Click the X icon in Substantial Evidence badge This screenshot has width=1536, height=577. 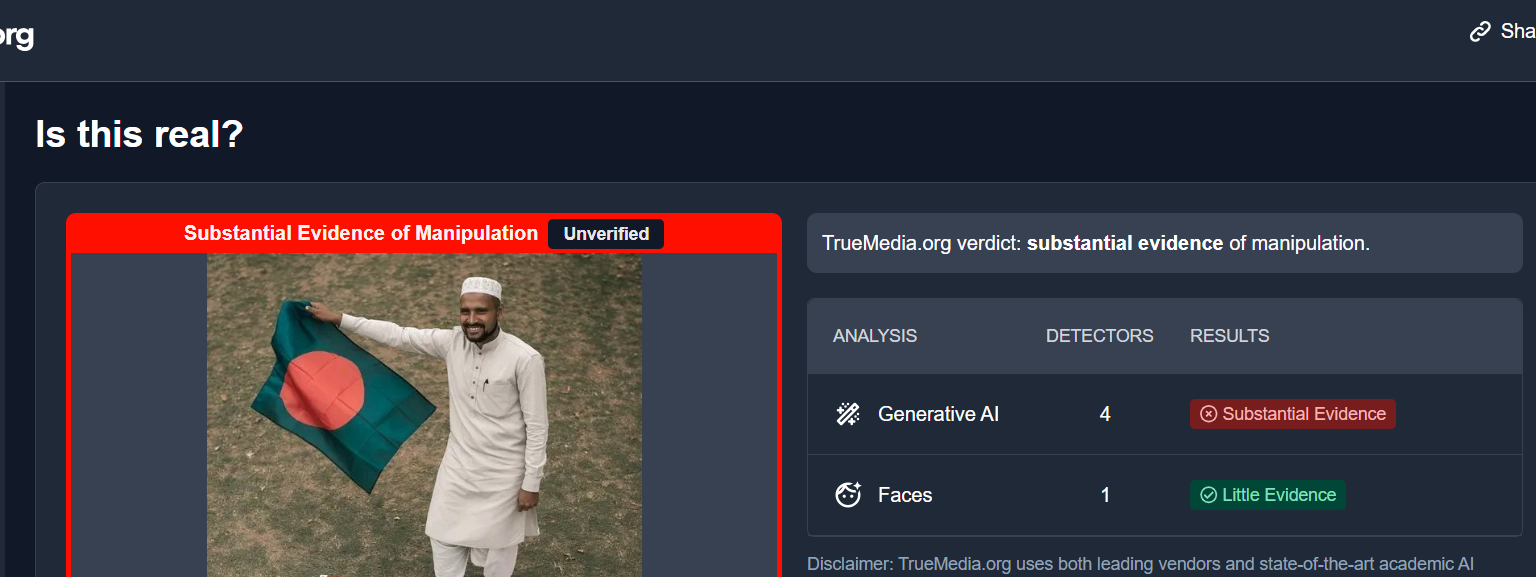pyautogui.click(x=1208, y=414)
